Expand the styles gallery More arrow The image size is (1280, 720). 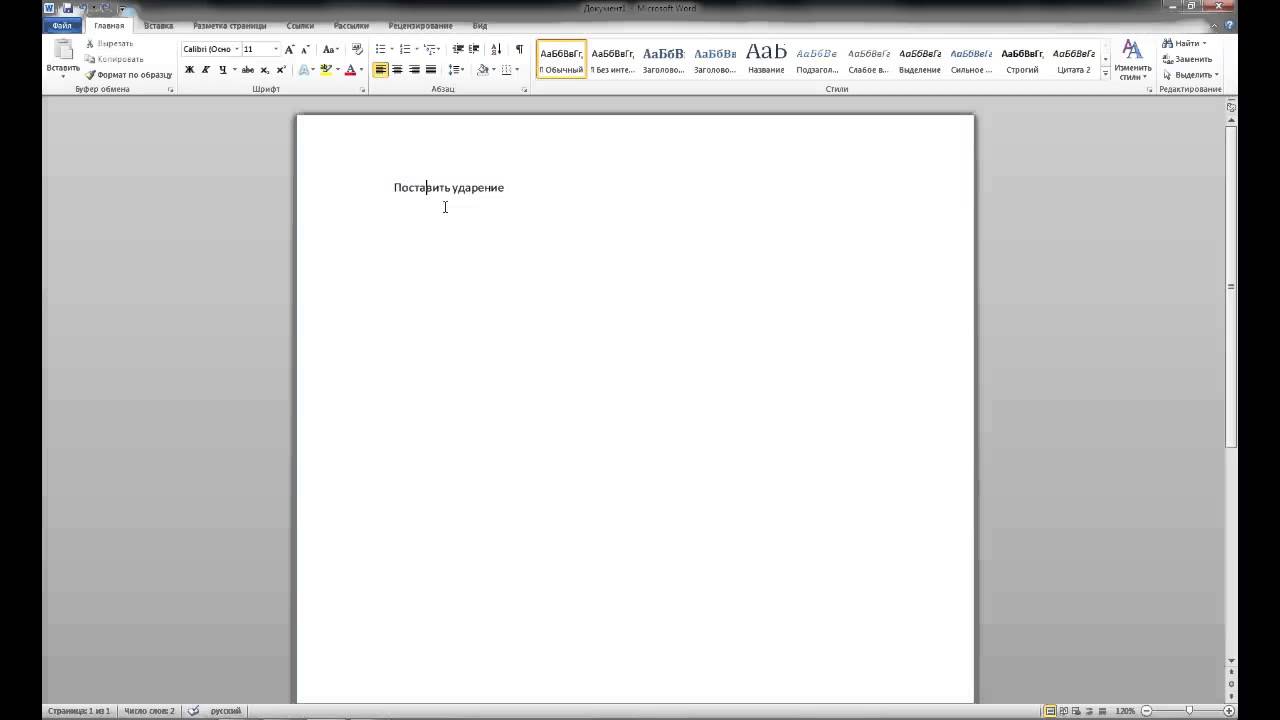[1105, 73]
